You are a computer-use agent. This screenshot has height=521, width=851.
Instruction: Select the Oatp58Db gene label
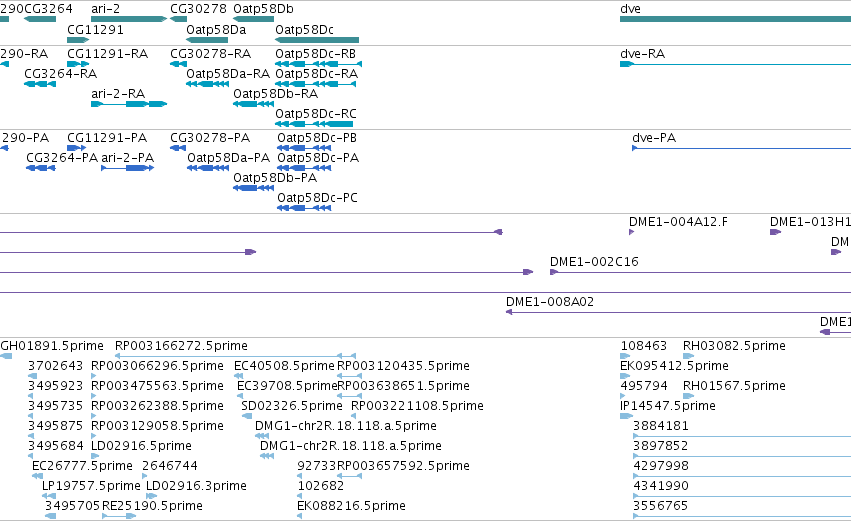click(263, 9)
